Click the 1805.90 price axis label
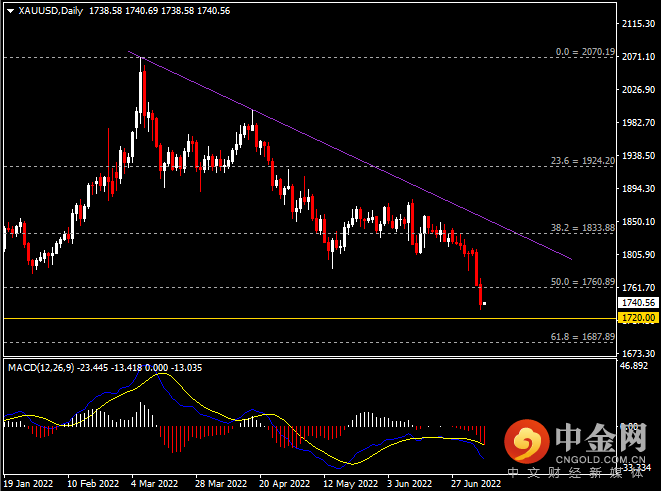The width and height of the screenshot is (661, 491). (x=638, y=255)
